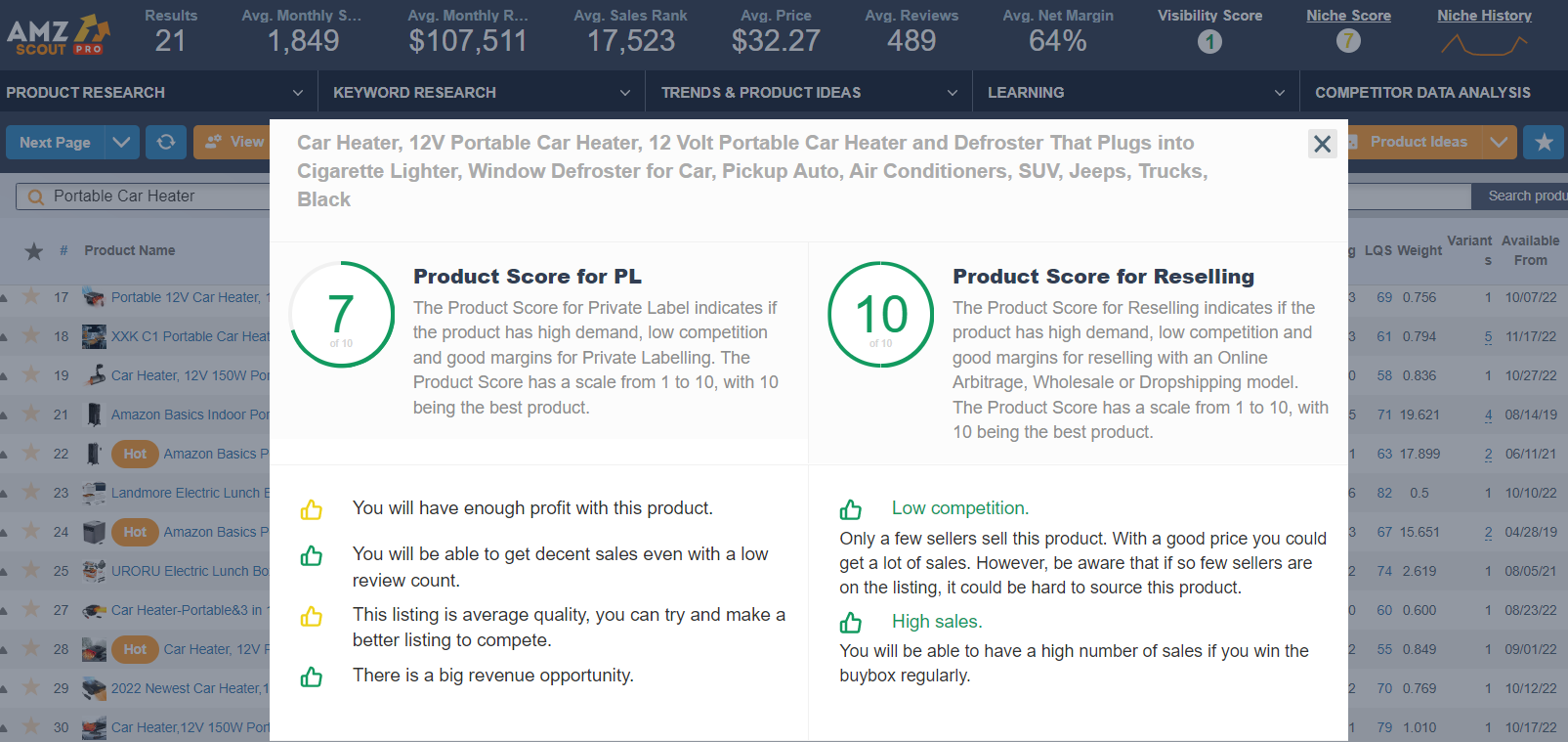Click the Next Page button
Image resolution: width=1568 pixels, height=742 pixels.
(x=55, y=142)
